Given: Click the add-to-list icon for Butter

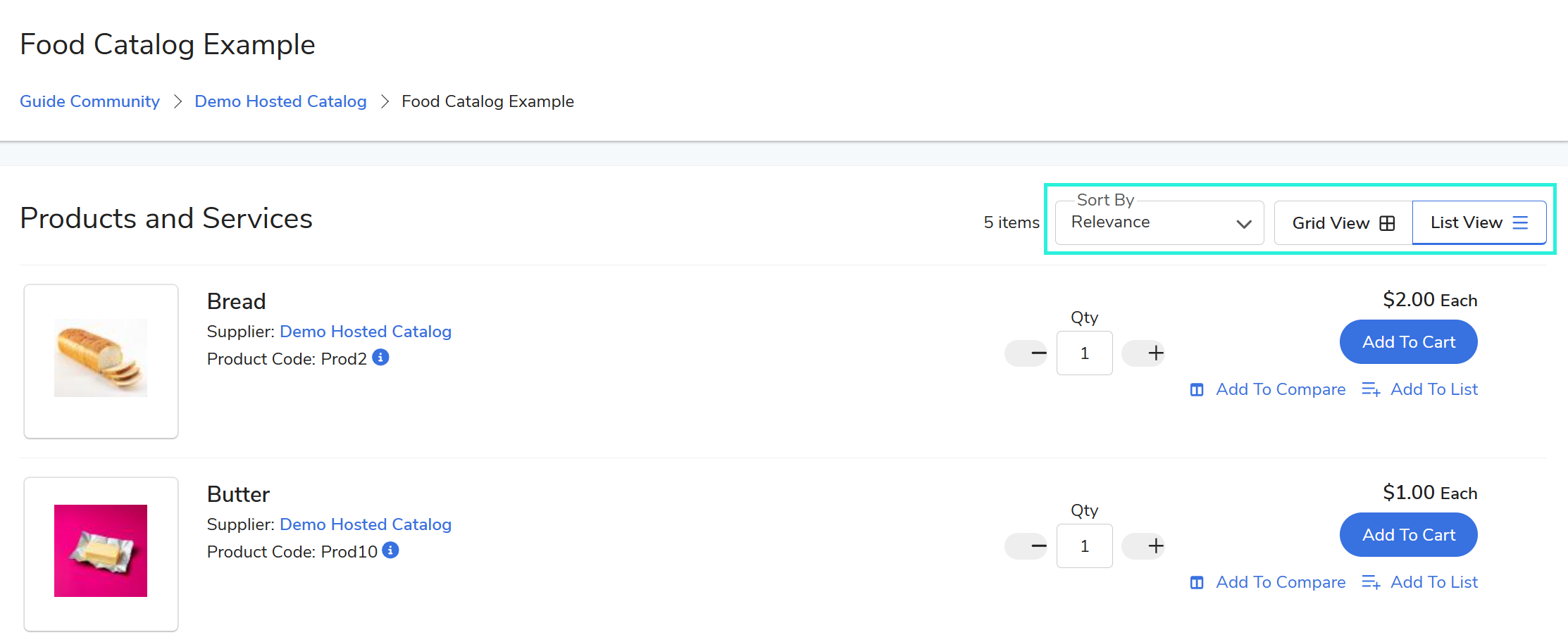Looking at the screenshot, I should click(x=1371, y=583).
